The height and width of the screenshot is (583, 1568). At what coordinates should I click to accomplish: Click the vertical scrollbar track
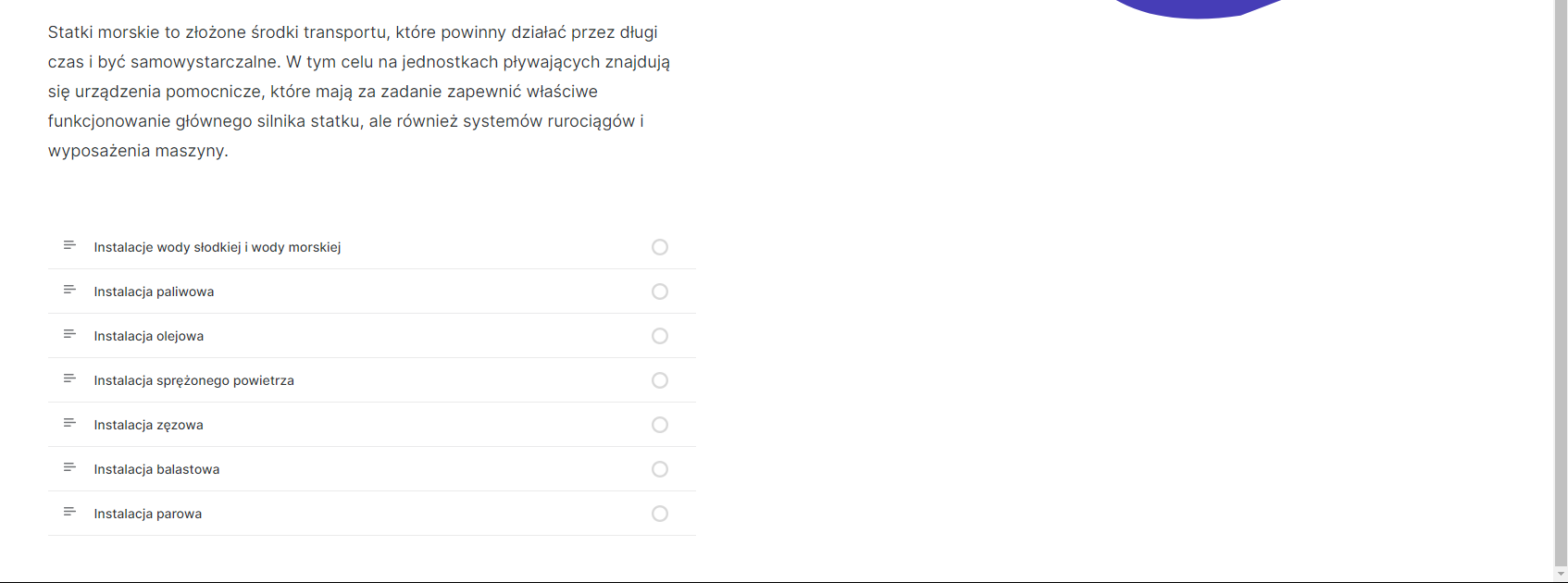coord(1561,278)
